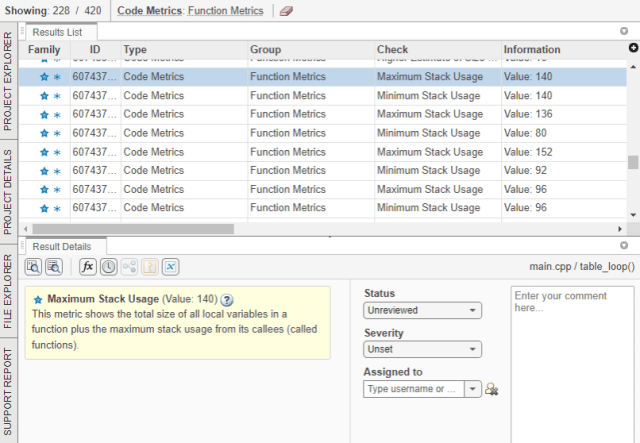Screen dimensions: 640x443
Task: Expand the Assigned to username dropdown arrow
Action: point(473,389)
